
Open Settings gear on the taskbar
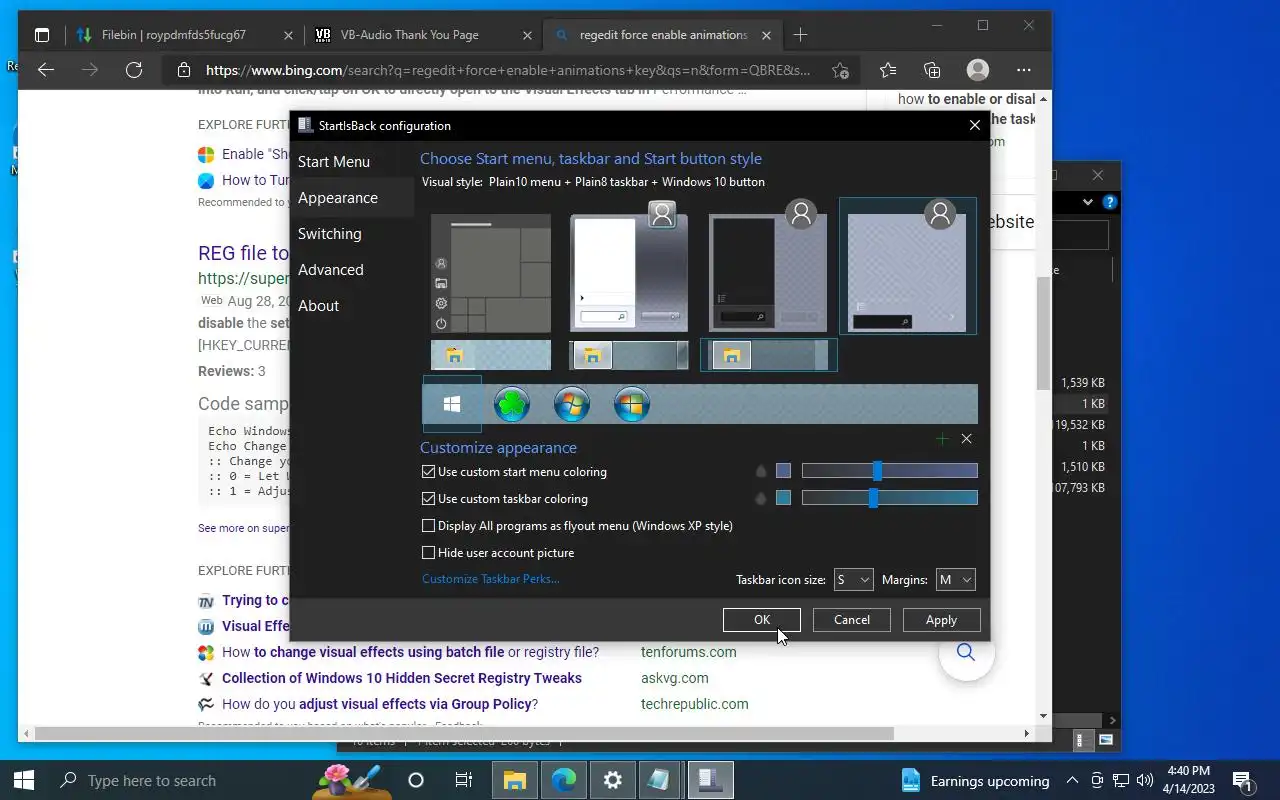613,780
